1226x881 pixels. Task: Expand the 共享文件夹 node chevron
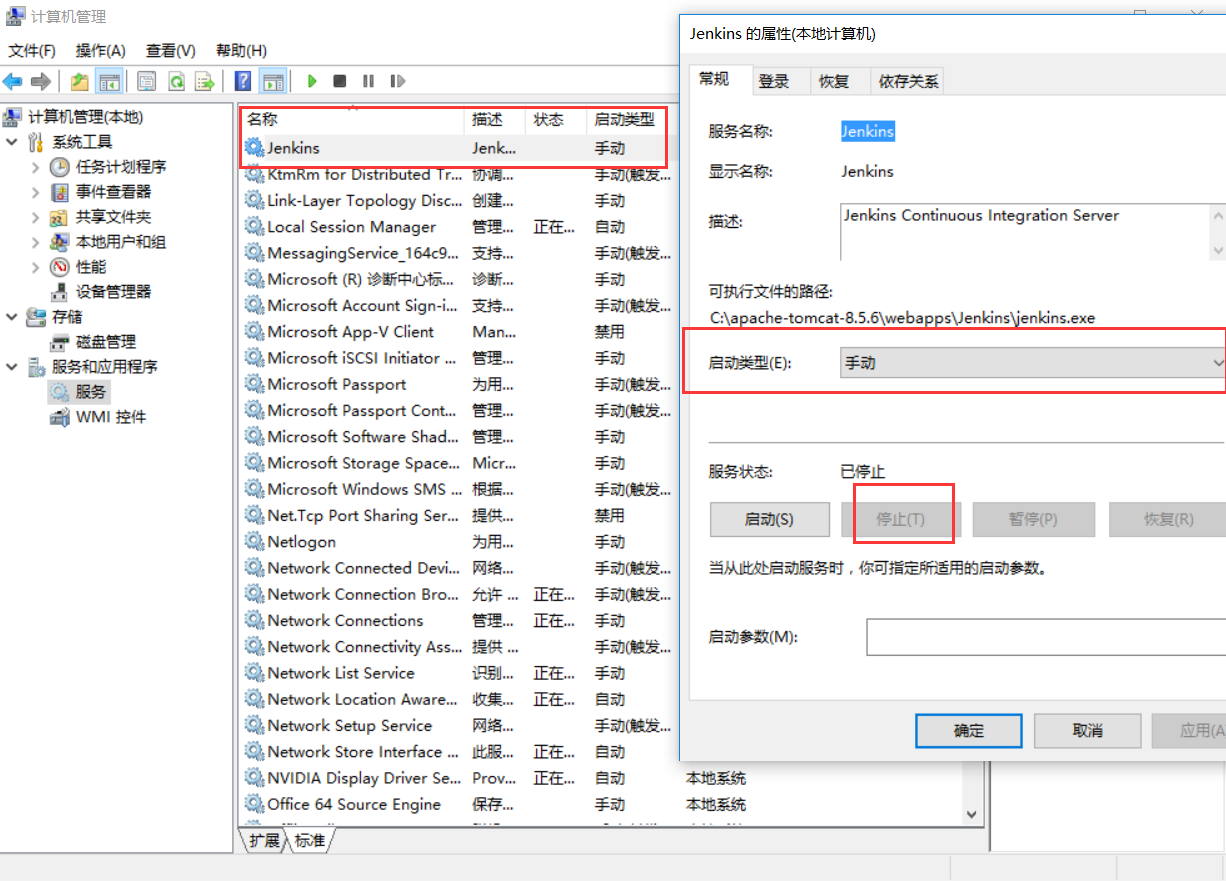coord(36,217)
